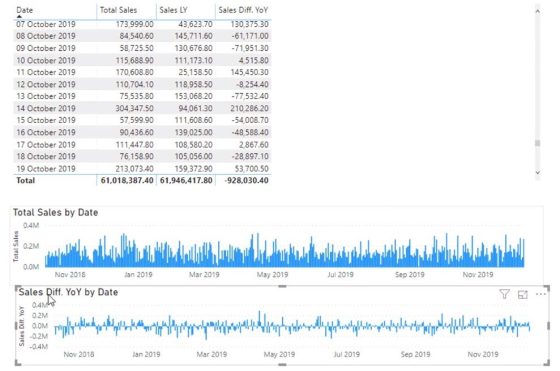Click the table scrollbar up arrow
This screenshot has height=371, width=560.
click(x=537, y=11)
